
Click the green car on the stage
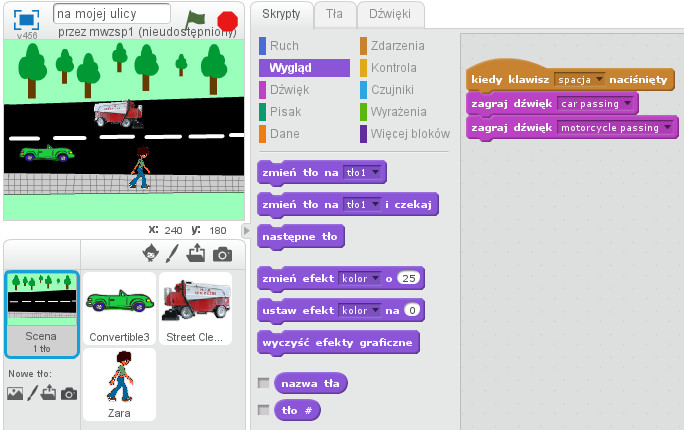[x=47, y=153]
